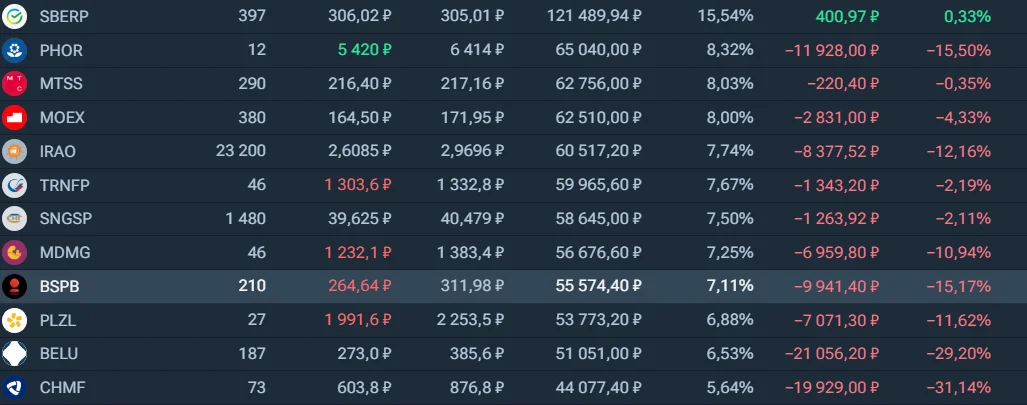This screenshot has width=1027, height=405.
Task: Select the BELU ticker name
Action: click(x=59, y=354)
